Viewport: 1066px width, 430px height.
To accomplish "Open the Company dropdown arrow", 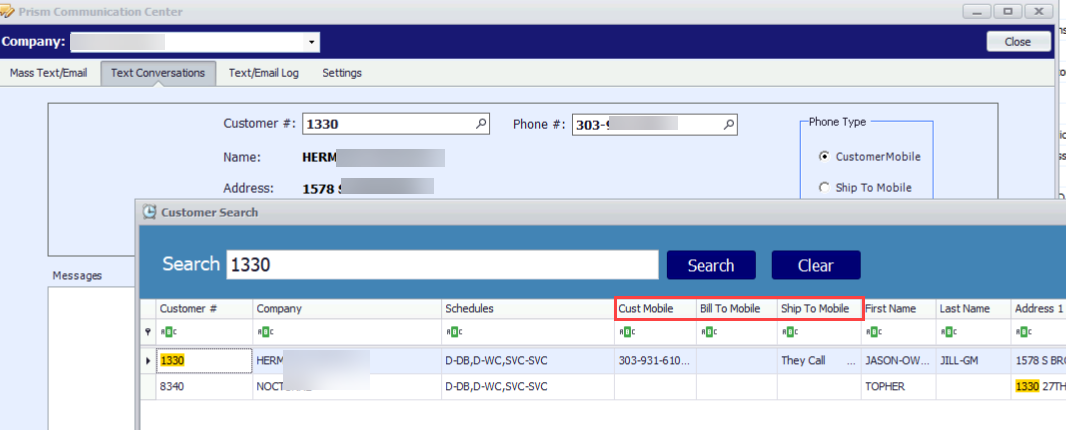I will [x=311, y=42].
